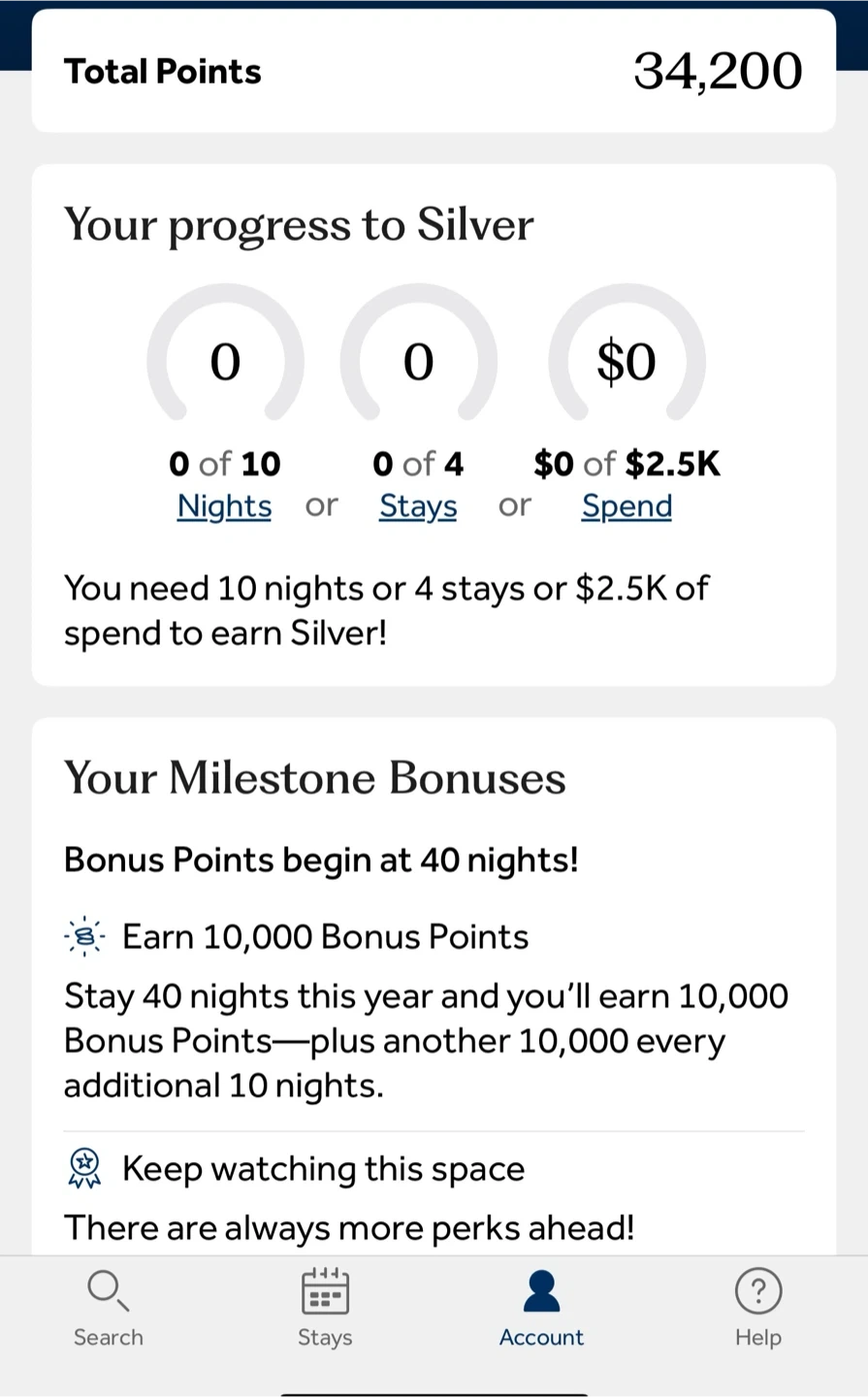The image size is (868, 1397).
Task: Tap the ribbon award badge icon
Action: click(84, 1168)
